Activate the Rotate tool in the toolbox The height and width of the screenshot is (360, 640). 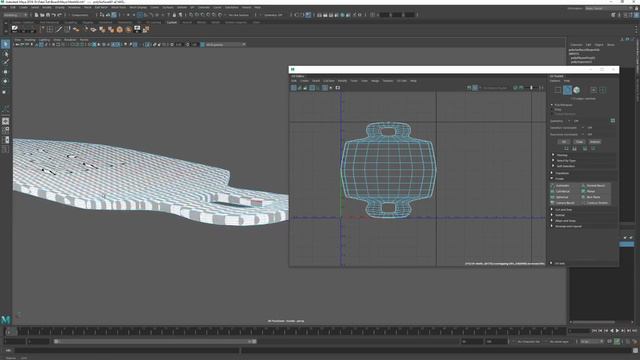(x=5, y=81)
